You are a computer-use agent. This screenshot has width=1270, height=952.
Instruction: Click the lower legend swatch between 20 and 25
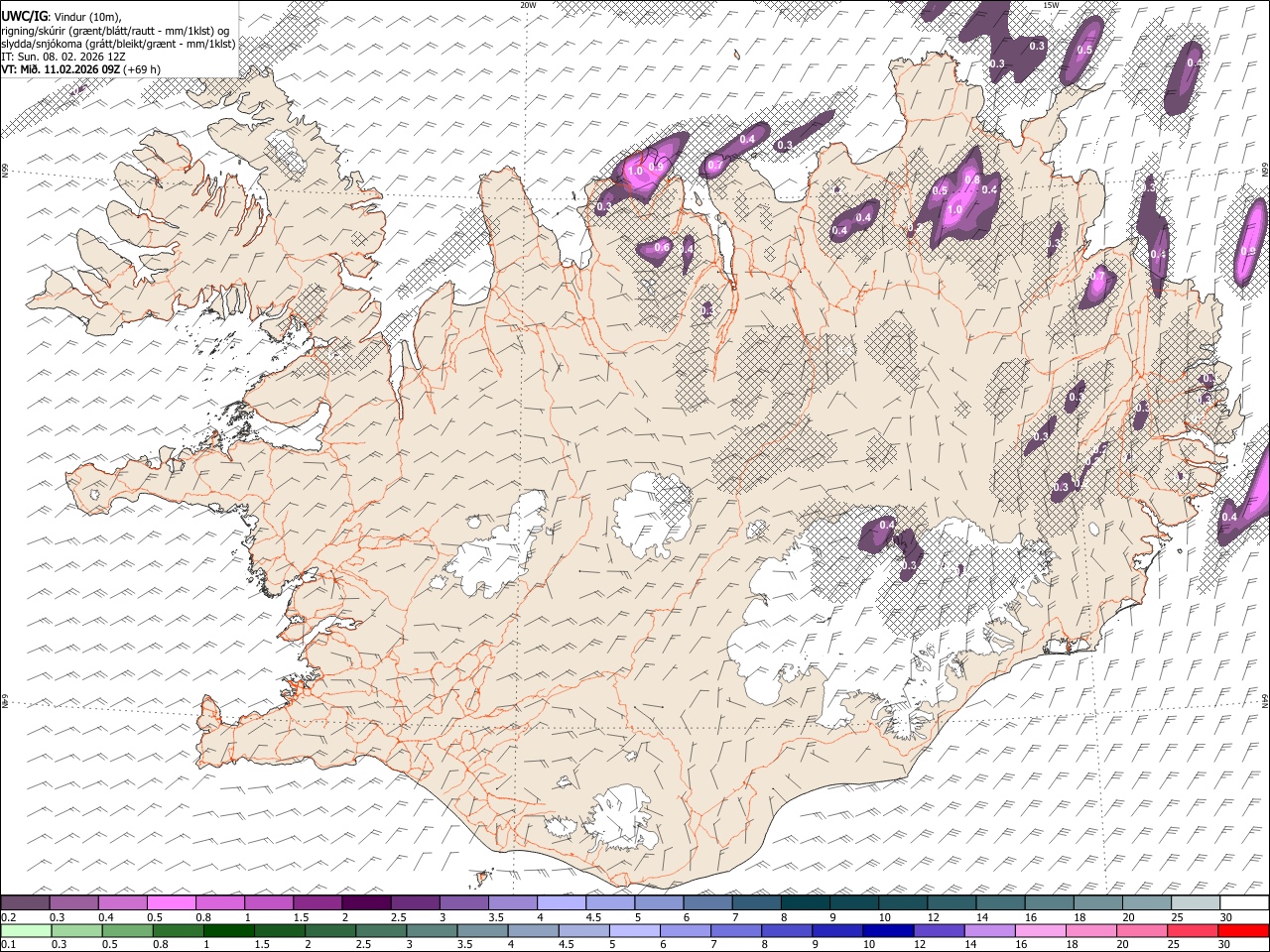click(x=1142, y=930)
